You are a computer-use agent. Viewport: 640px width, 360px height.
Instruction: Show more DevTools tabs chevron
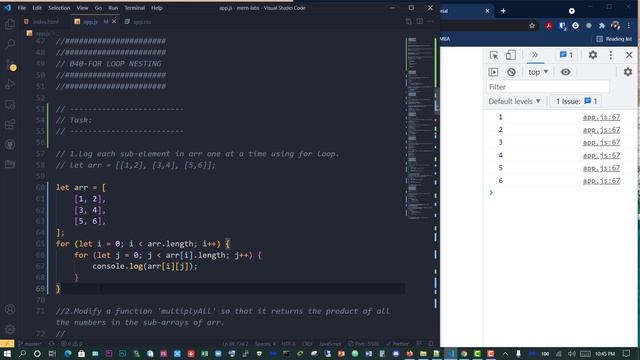[535, 55]
